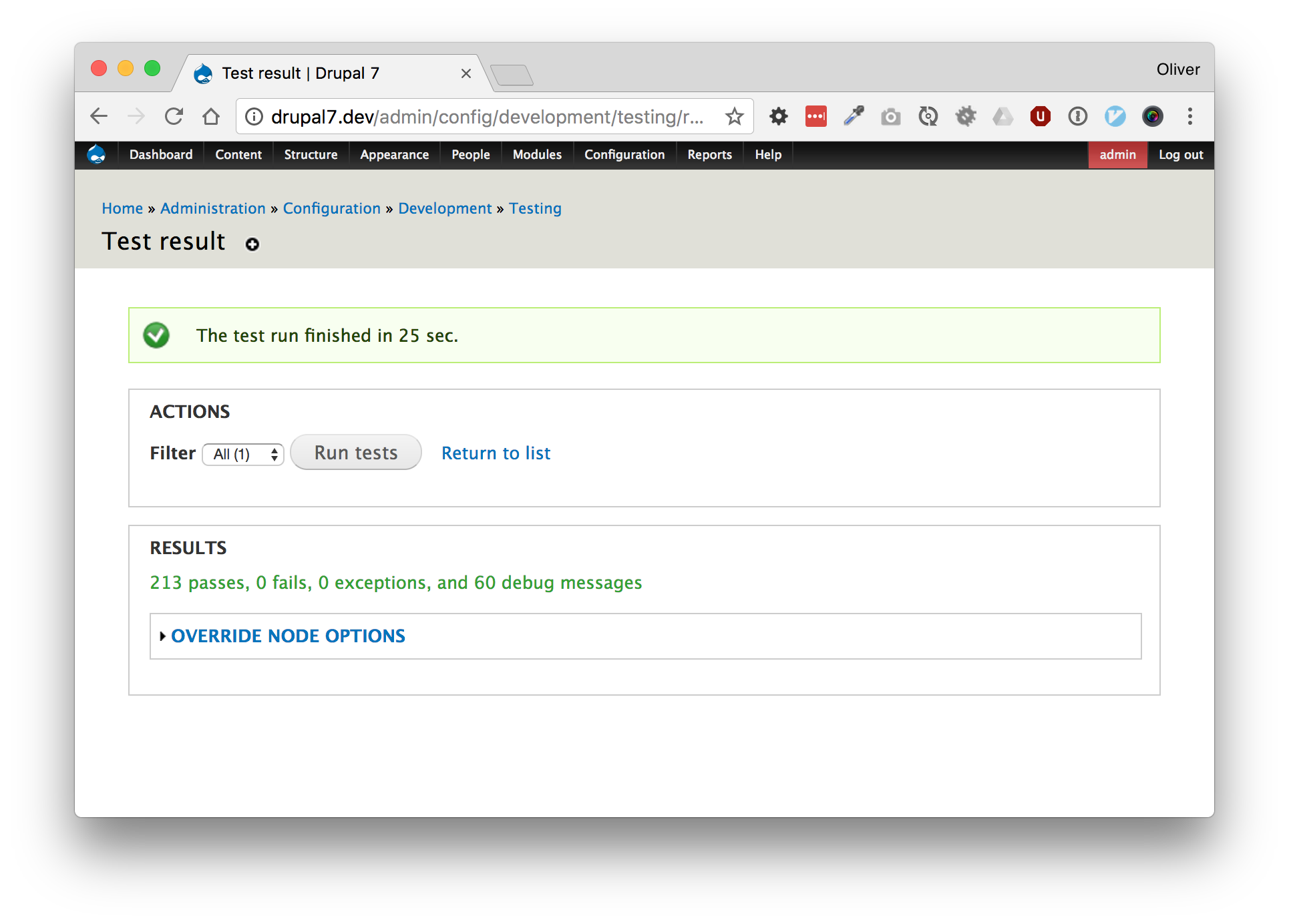Click the red LastPass extension icon
This screenshot has width=1289, height=924.
click(x=815, y=117)
